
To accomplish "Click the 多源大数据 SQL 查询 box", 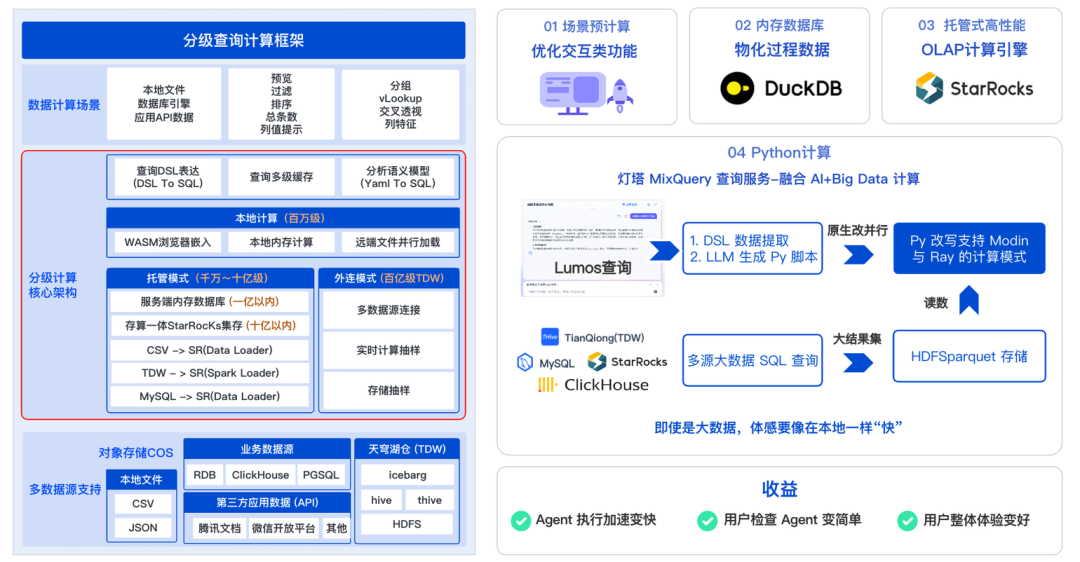I will (753, 360).
